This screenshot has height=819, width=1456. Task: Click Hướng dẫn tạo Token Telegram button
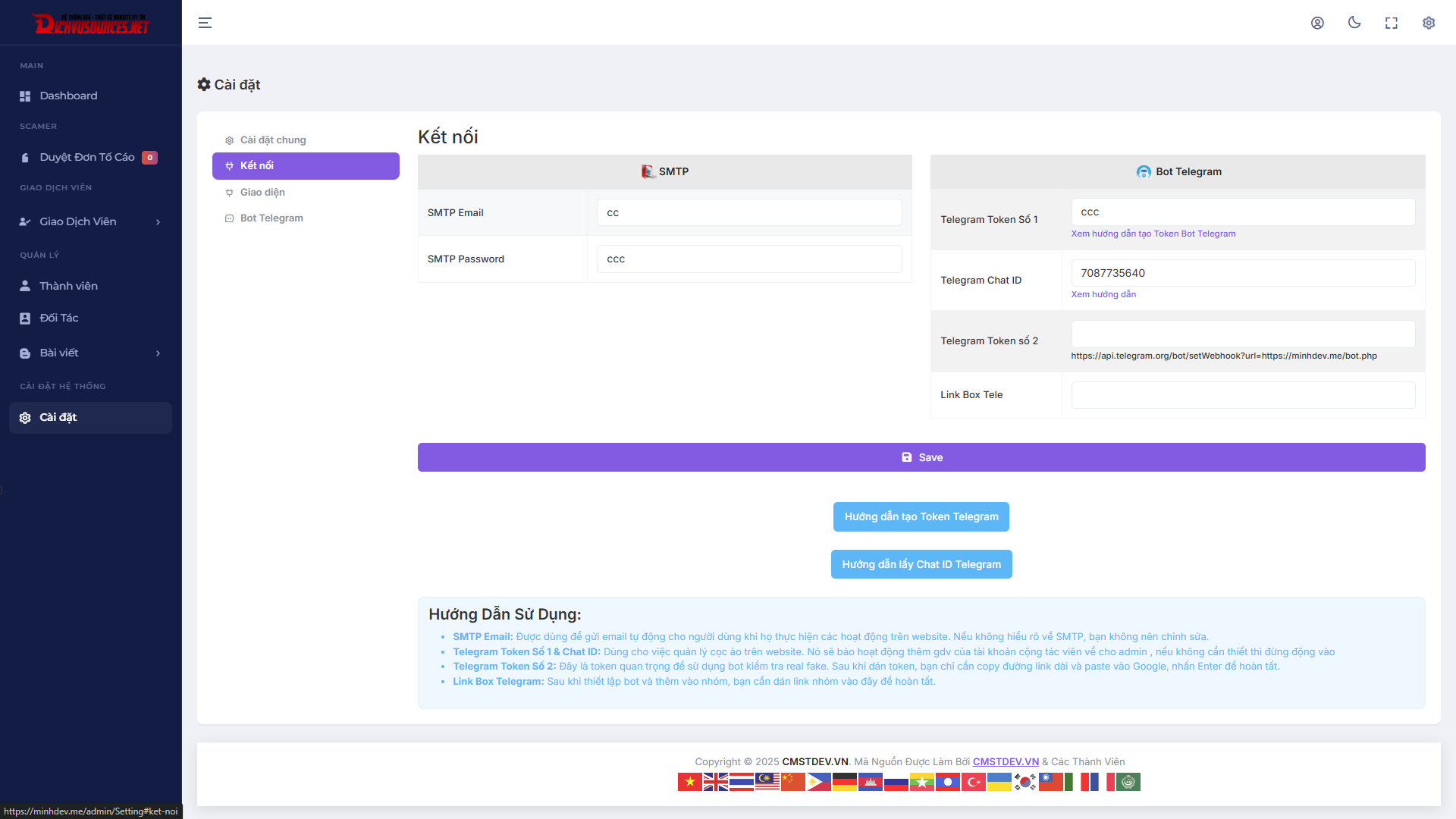coord(921,516)
